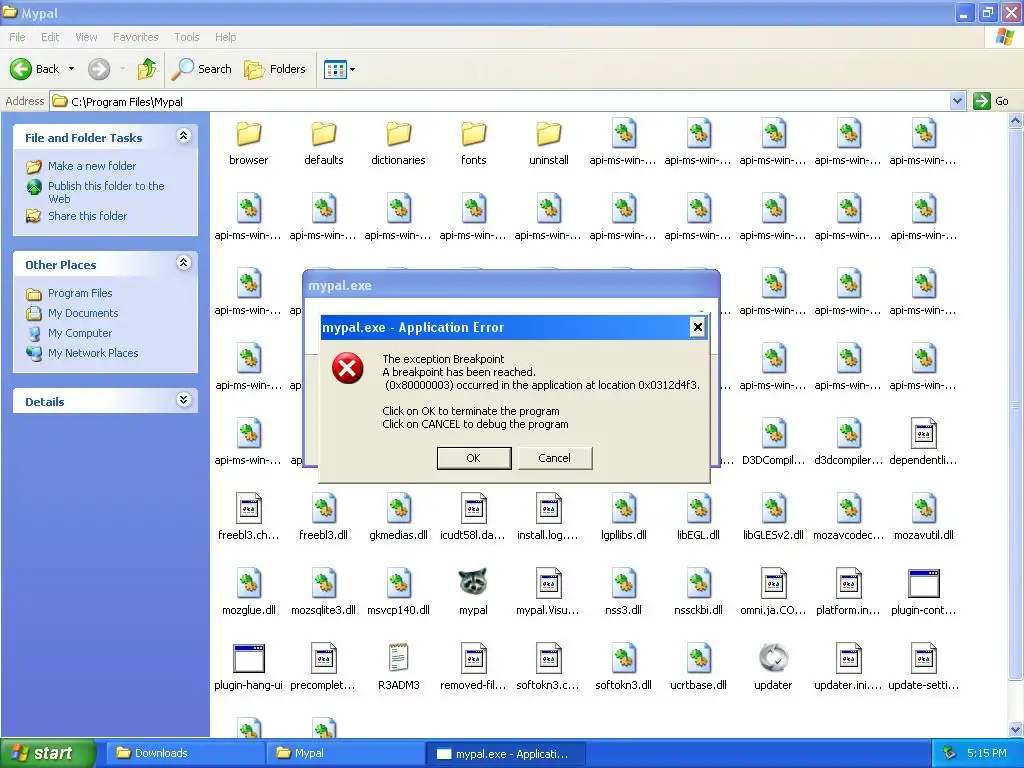Expand the Details panel
This screenshot has width=1024, height=768.
(184, 400)
